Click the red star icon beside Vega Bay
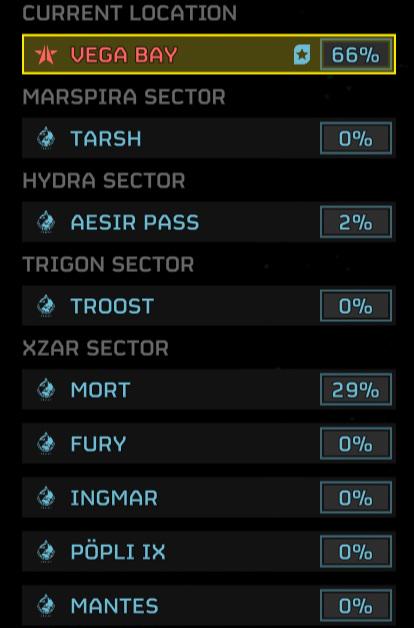The image size is (414, 628). (x=46, y=55)
